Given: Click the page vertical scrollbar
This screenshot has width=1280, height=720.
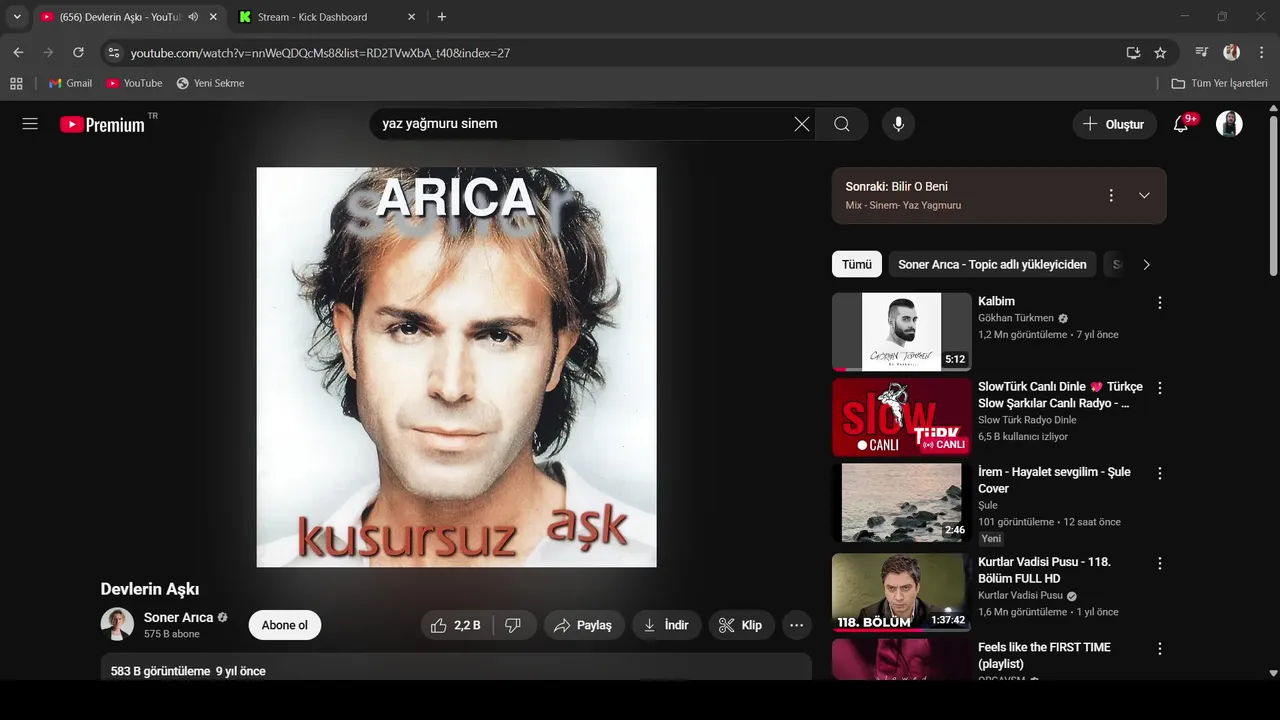Looking at the screenshot, I should pyautogui.click(x=1273, y=195).
